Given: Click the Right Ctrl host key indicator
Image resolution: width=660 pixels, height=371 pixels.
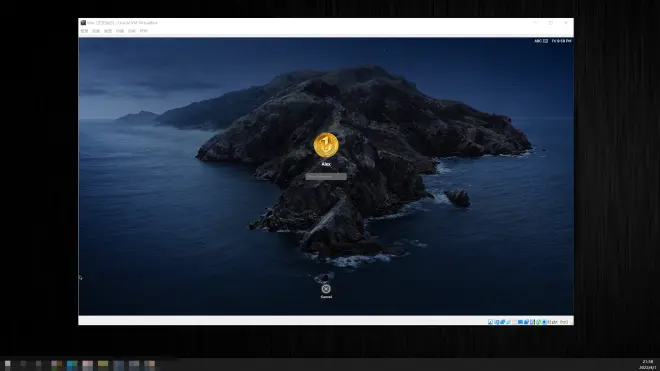Looking at the screenshot, I should tap(558, 322).
